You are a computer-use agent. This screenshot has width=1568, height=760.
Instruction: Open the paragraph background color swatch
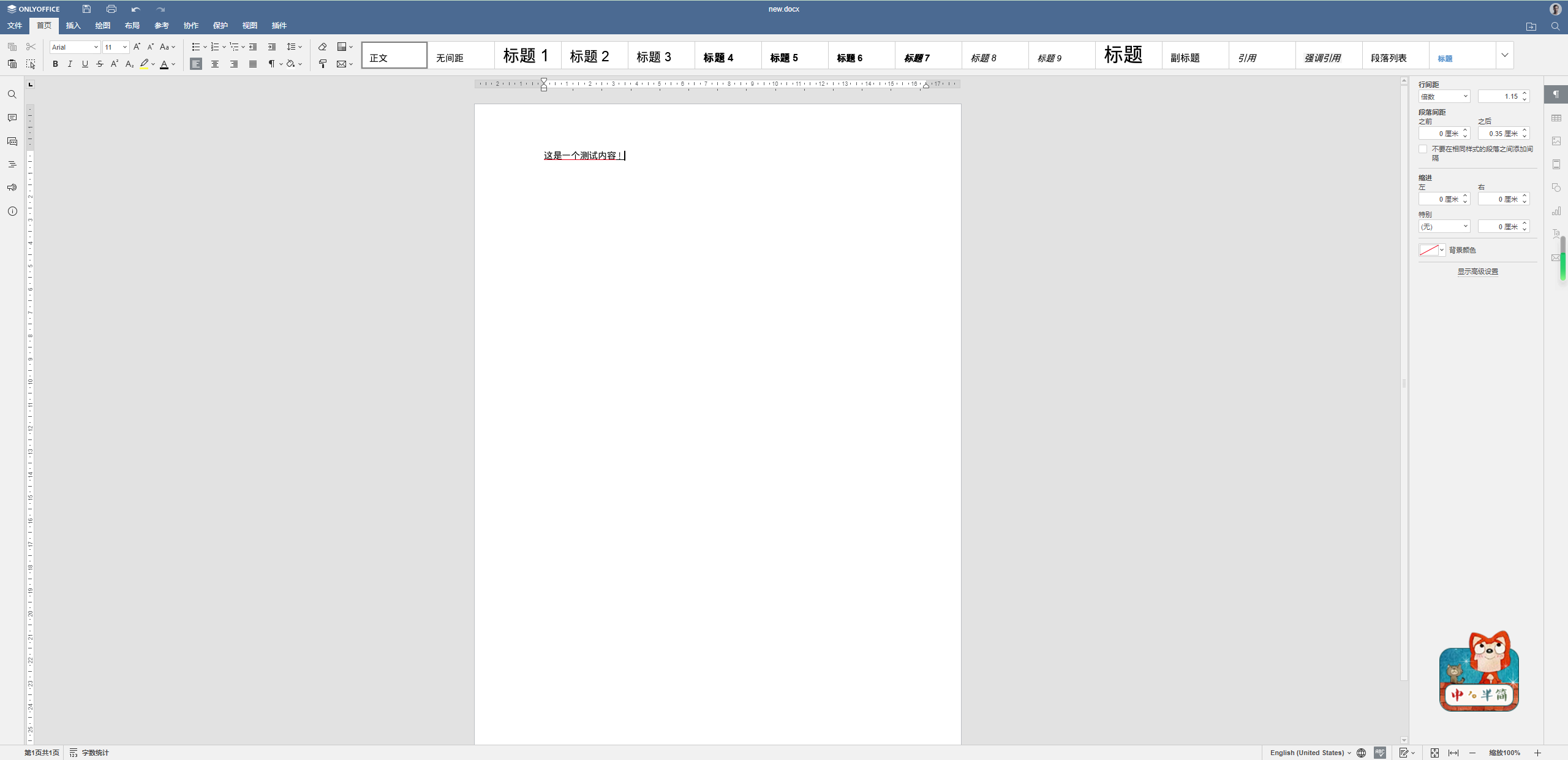tap(1431, 250)
